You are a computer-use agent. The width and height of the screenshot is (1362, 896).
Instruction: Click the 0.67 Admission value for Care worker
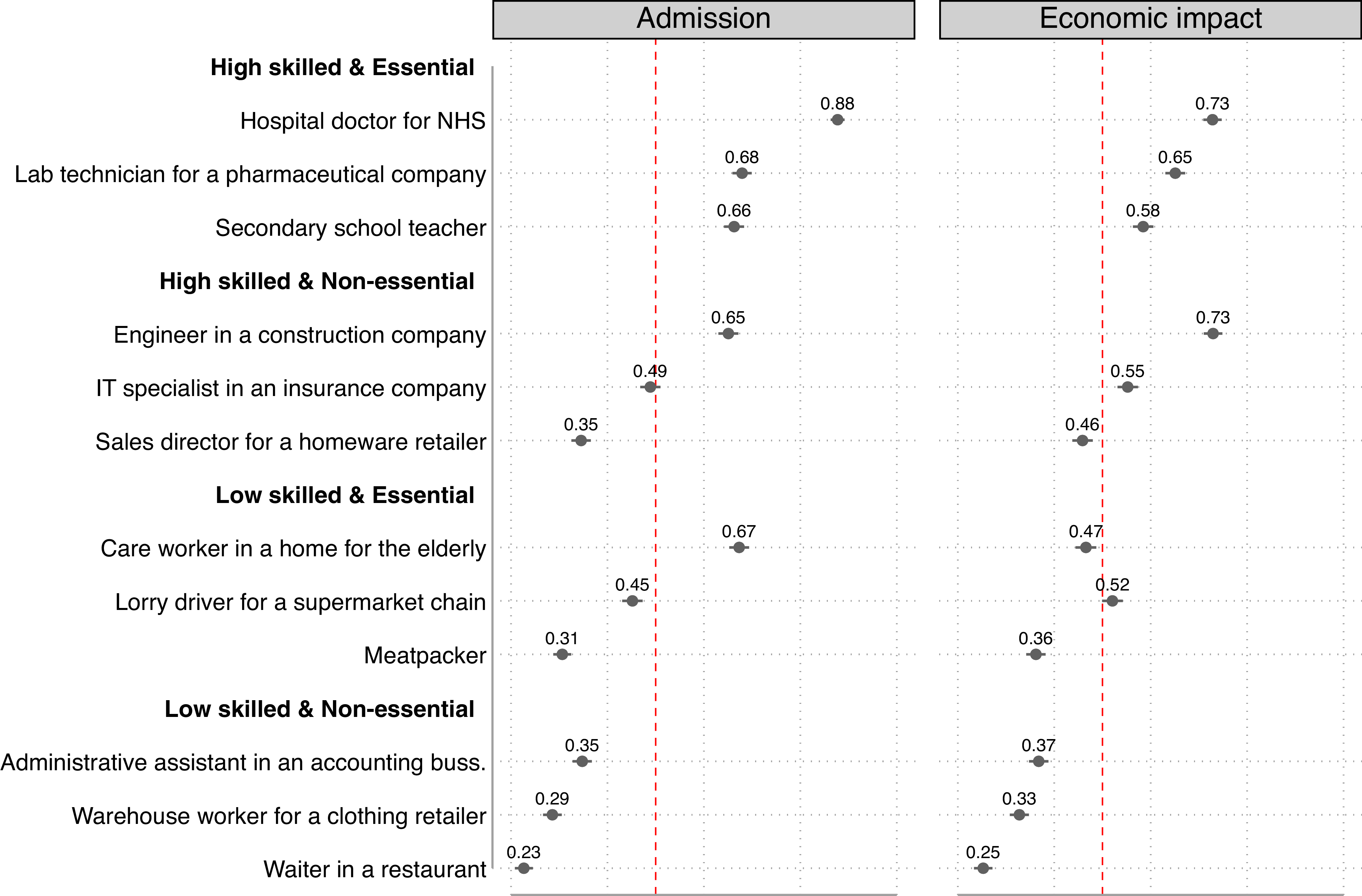[x=739, y=531]
